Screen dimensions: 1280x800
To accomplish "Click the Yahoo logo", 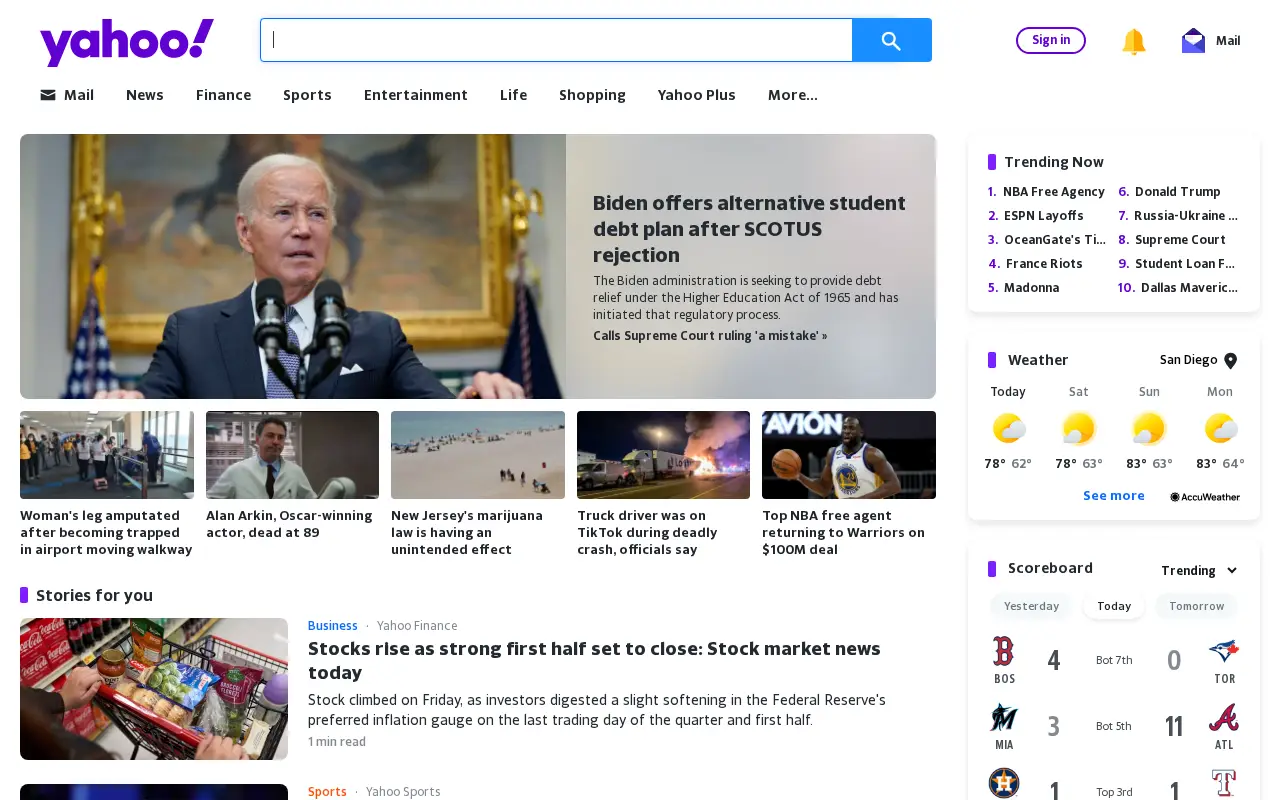I will coord(127,42).
